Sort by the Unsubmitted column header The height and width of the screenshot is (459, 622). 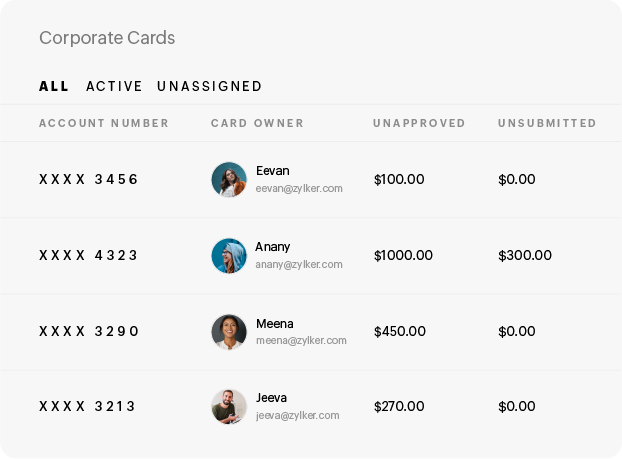[x=547, y=124]
